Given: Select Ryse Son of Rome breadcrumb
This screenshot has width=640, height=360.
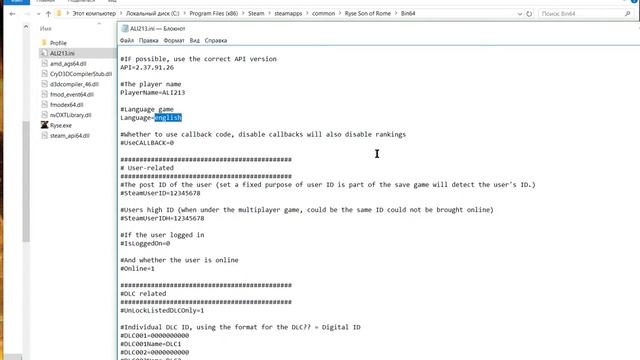Looking at the screenshot, I should pyautogui.click(x=368, y=13).
